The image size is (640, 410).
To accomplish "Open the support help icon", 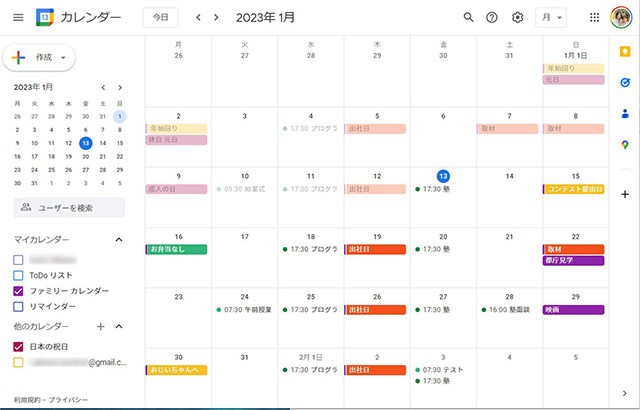I will pyautogui.click(x=492, y=17).
